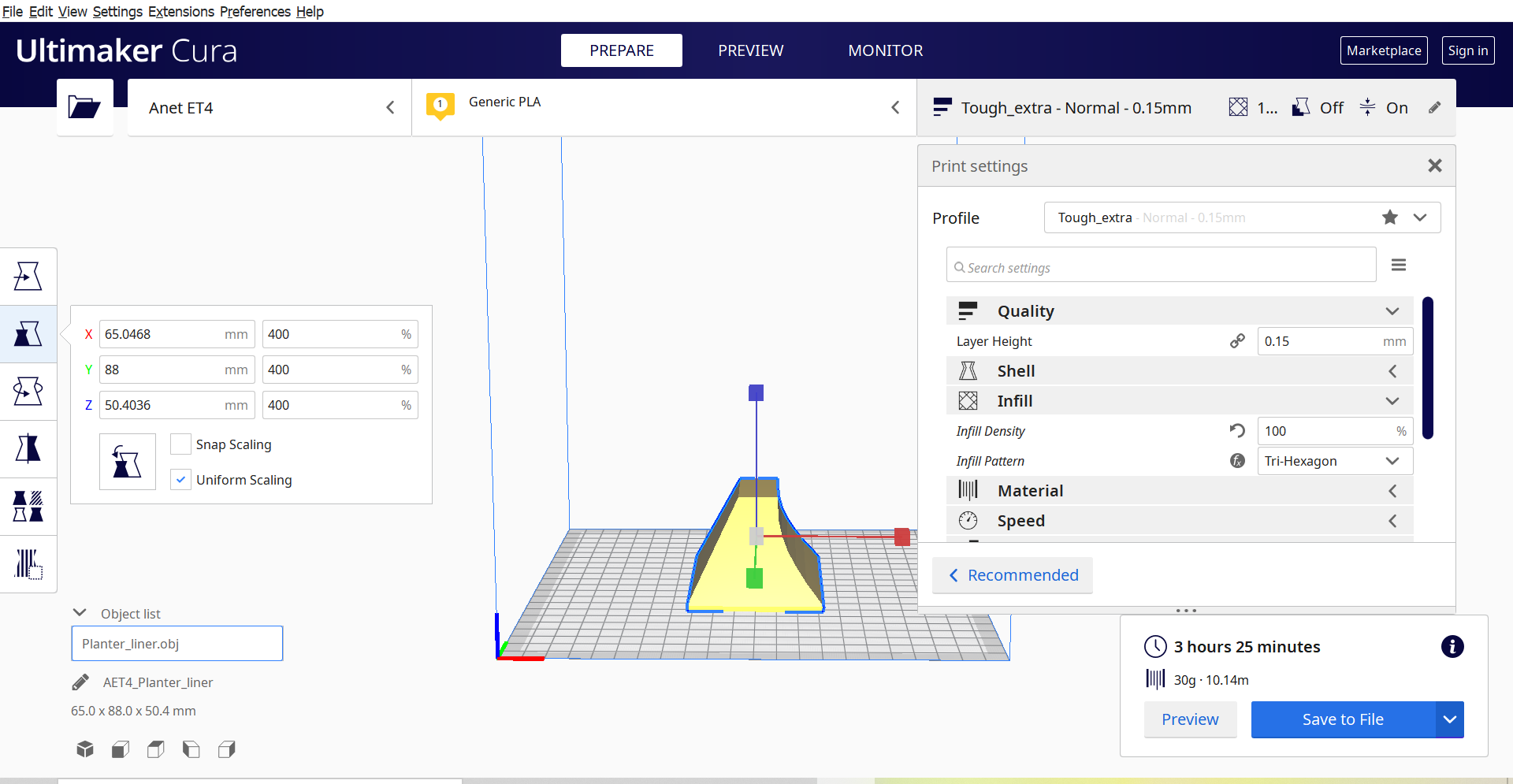Switch to right side view cube icon

click(x=227, y=749)
